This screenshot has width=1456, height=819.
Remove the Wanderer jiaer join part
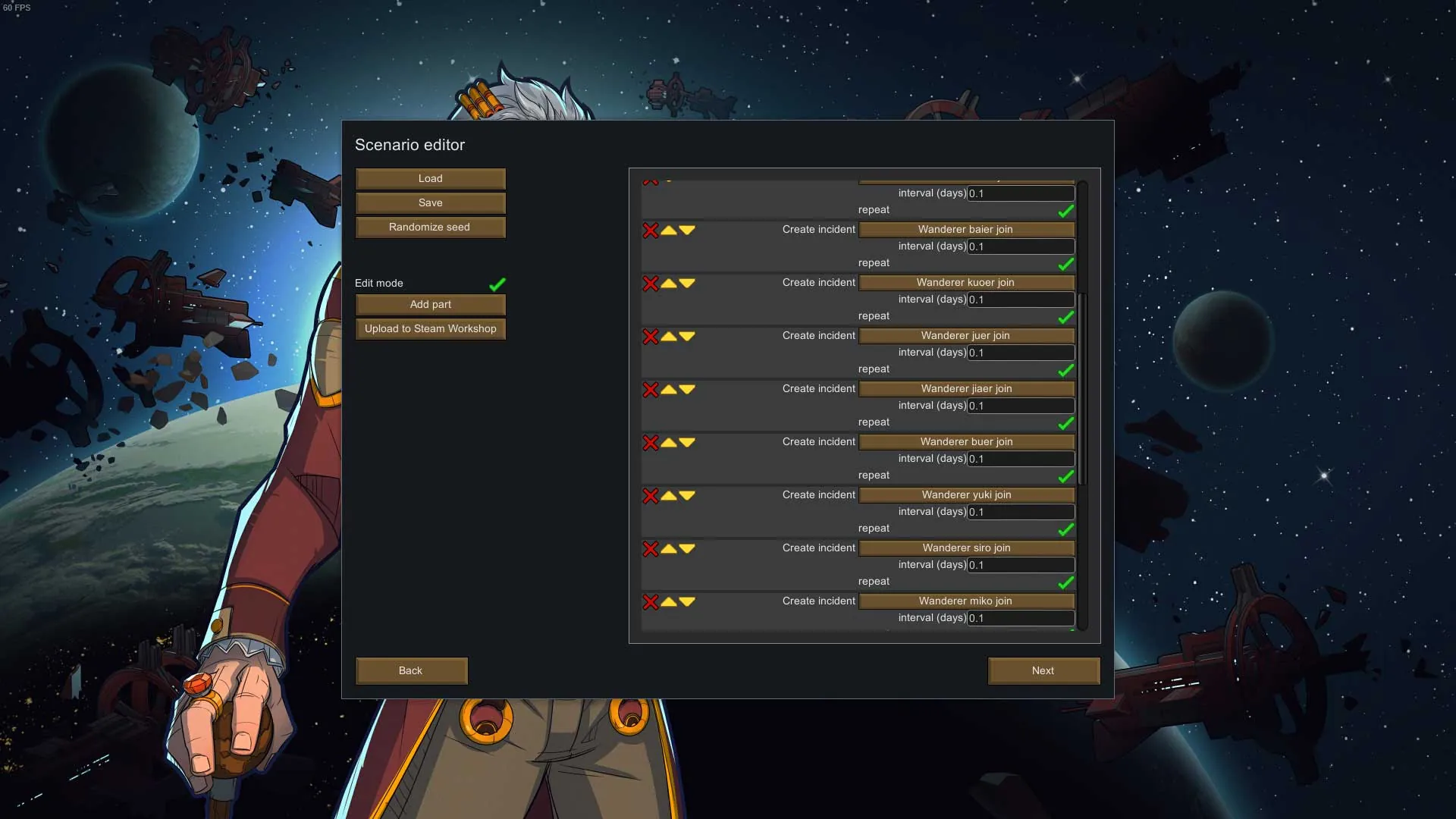(x=650, y=389)
